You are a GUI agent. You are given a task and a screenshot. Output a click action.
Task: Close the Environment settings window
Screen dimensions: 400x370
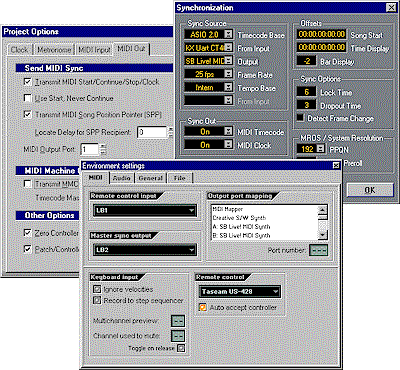(x=336, y=165)
